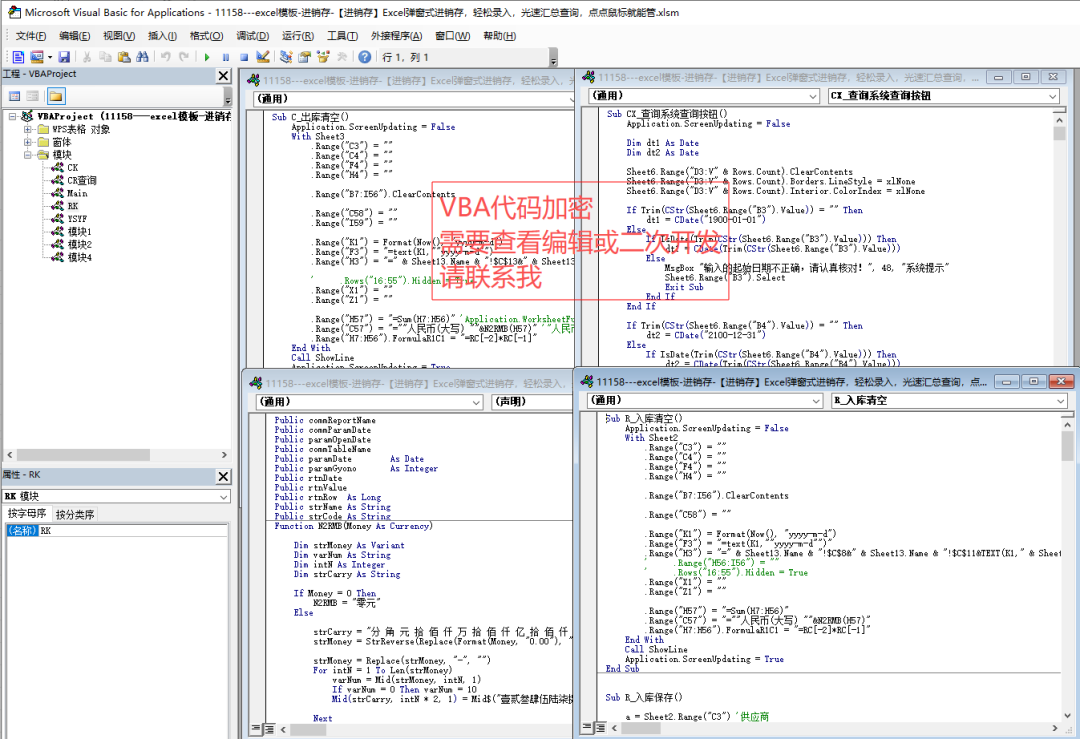Click the Reset stop square icon
The width and height of the screenshot is (1080, 739).
(244, 57)
